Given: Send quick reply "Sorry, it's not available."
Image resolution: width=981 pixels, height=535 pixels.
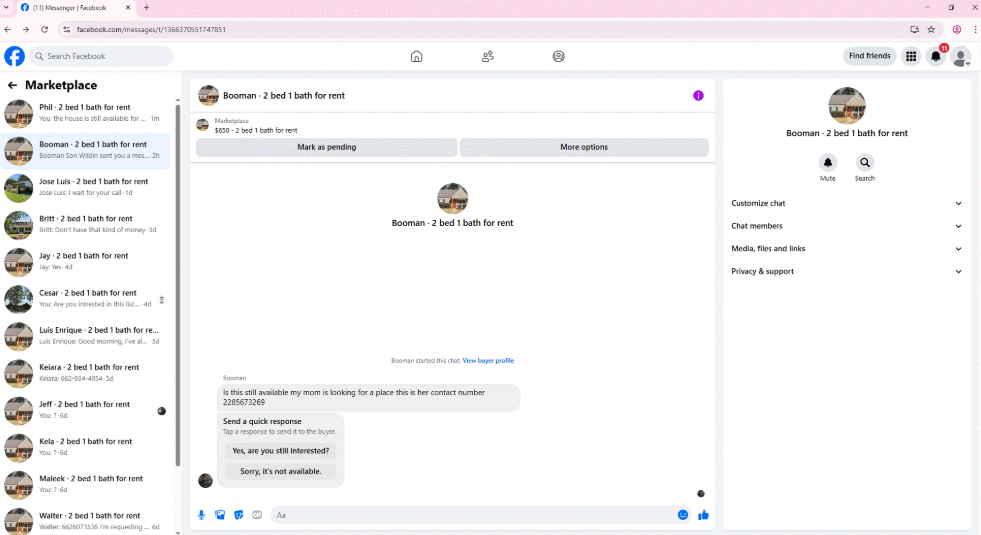Looking at the screenshot, I should (280, 471).
